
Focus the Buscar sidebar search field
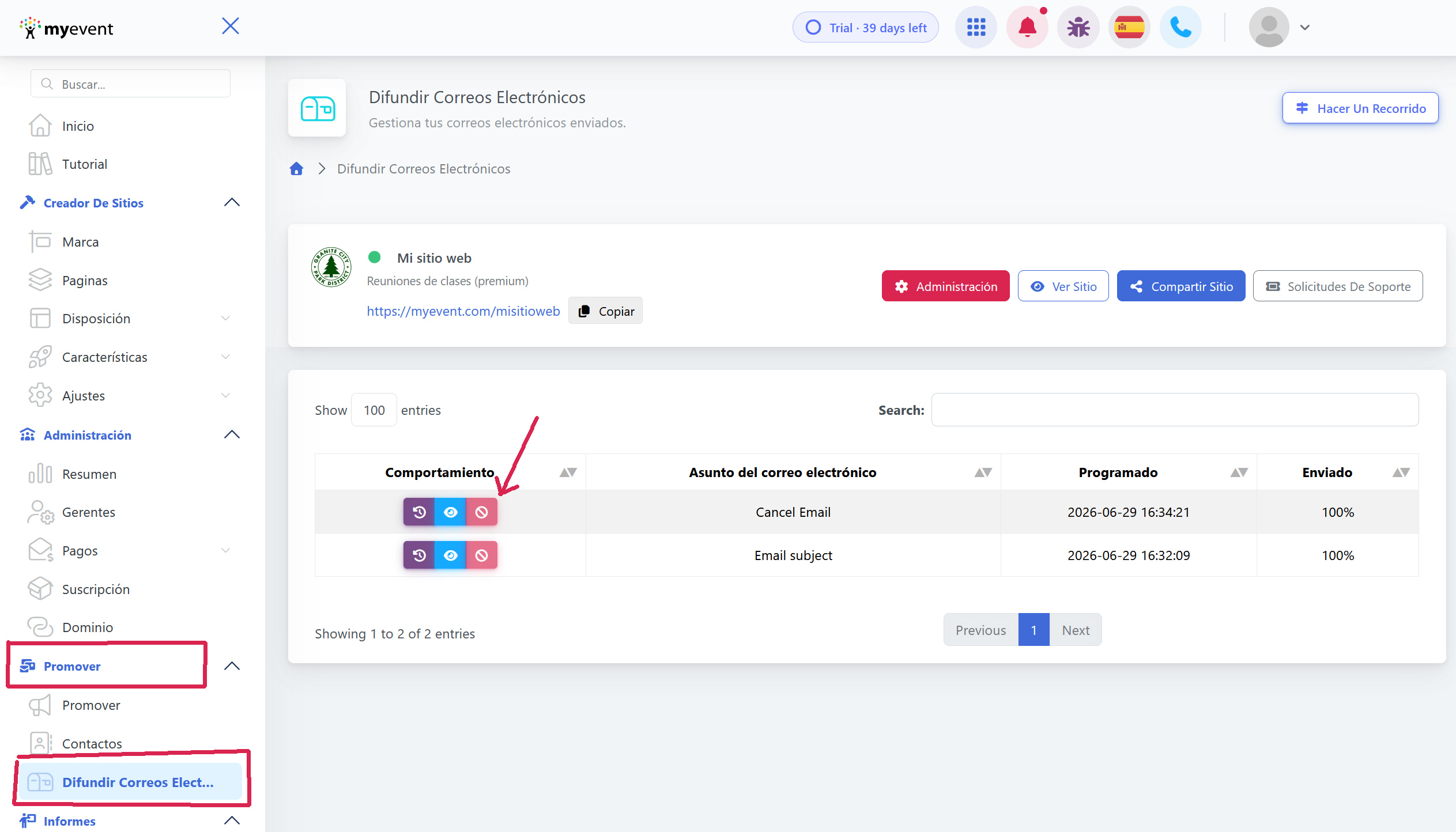131,84
